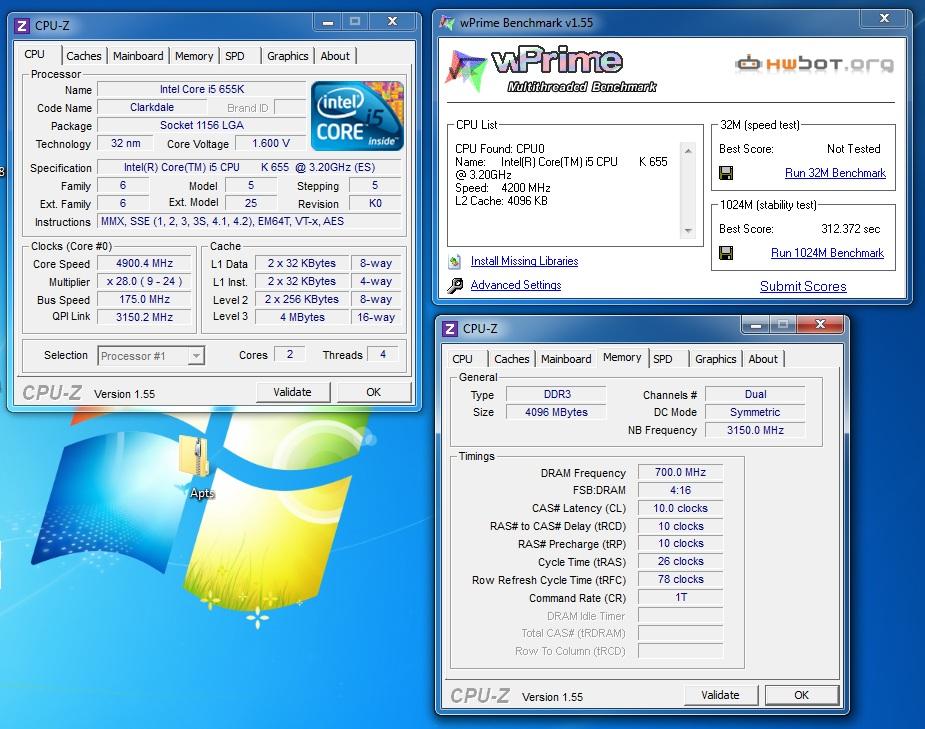This screenshot has height=729, width=925.
Task: Click Validate in Memory CPU-Z window
Action: [x=720, y=695]
